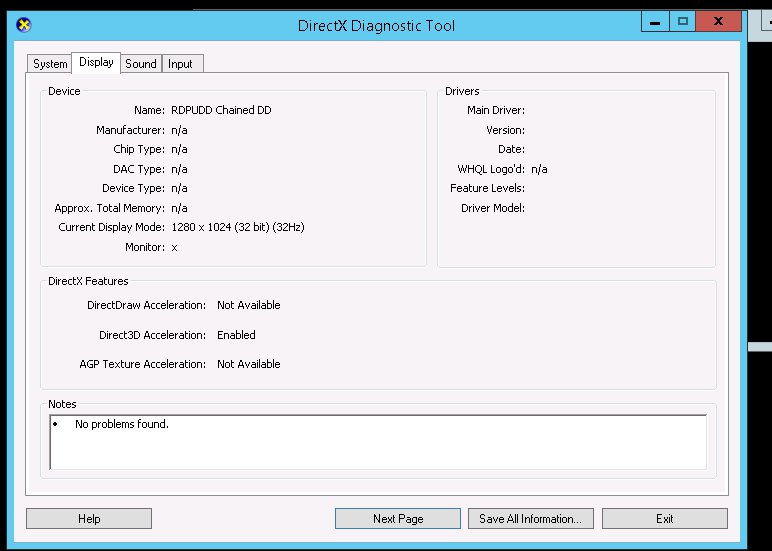772x551 pixels.
Task: Click display mode value '1280 x 1024 (32 bit) (32Hz)'
Action: click(x=238, y=227)
